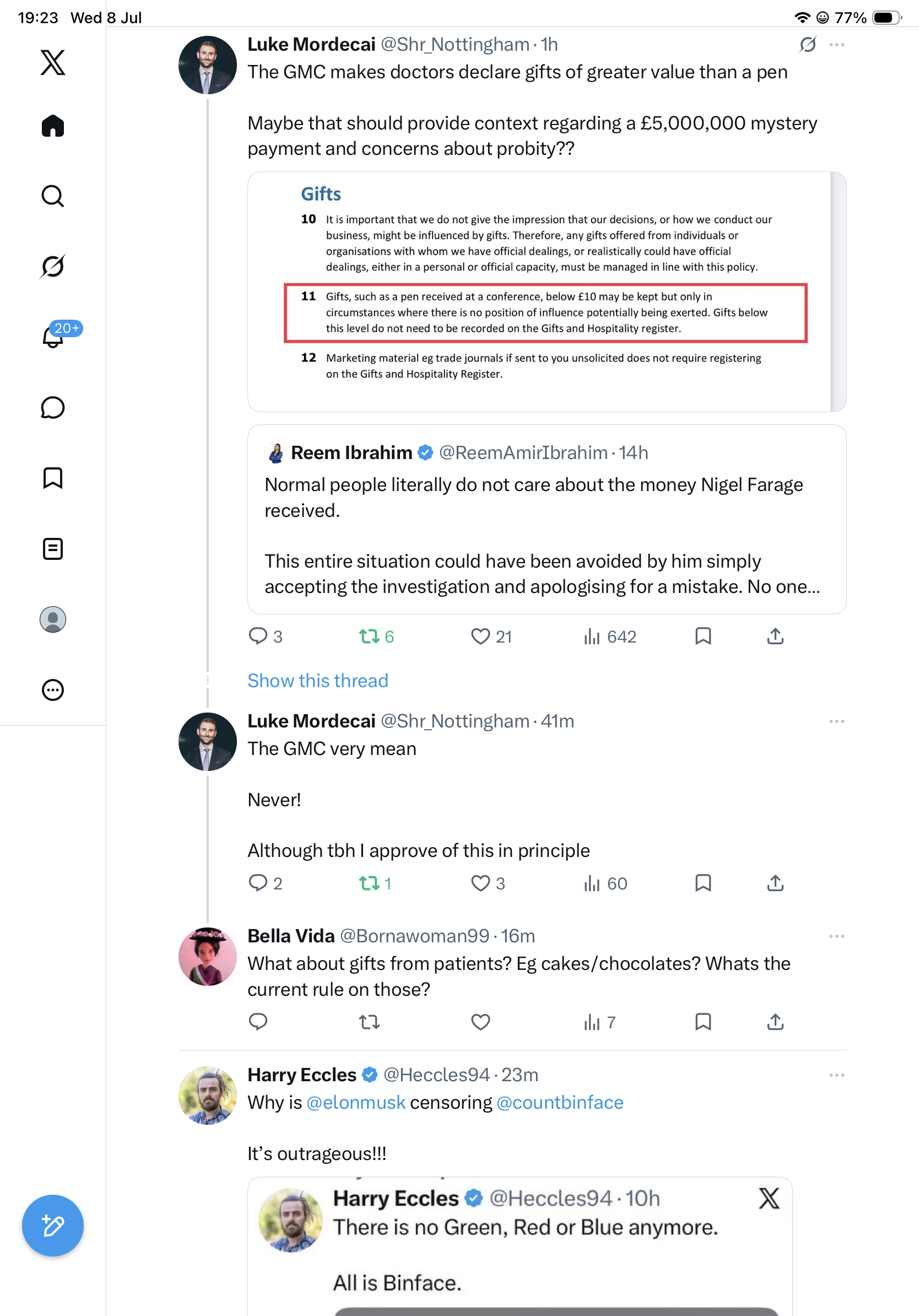The height and width of the screenshot is (1316, 919).
Task: Open the @countbinface mention link
Action: [x=560, y=1102]
